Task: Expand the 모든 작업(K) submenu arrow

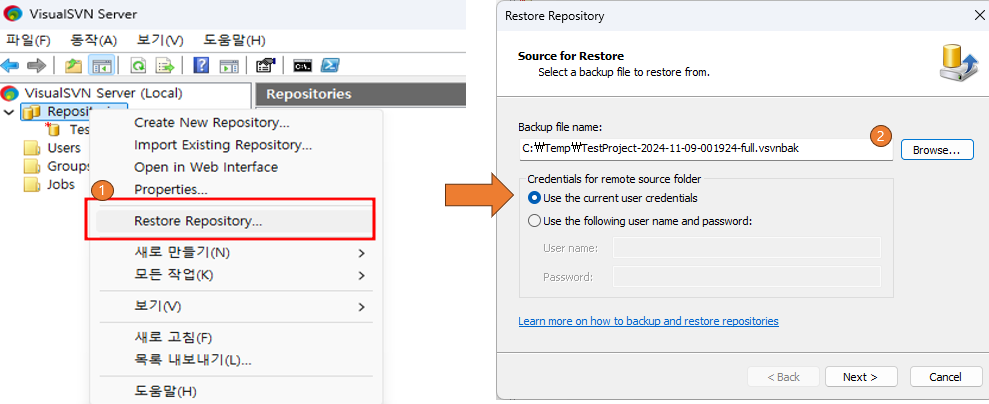Action: (361, 275)
